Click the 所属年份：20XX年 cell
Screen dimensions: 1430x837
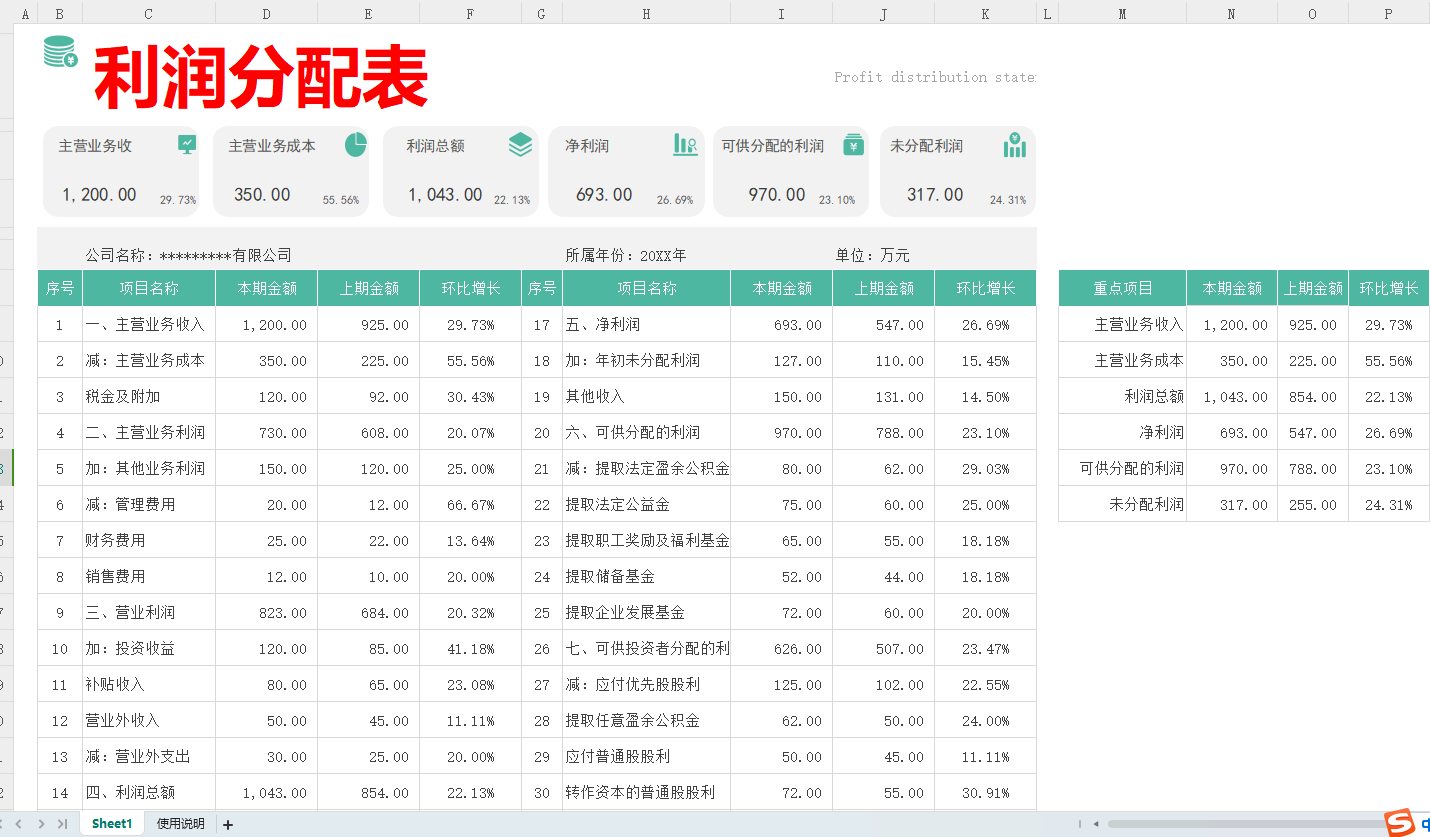(x=626, y=256)
